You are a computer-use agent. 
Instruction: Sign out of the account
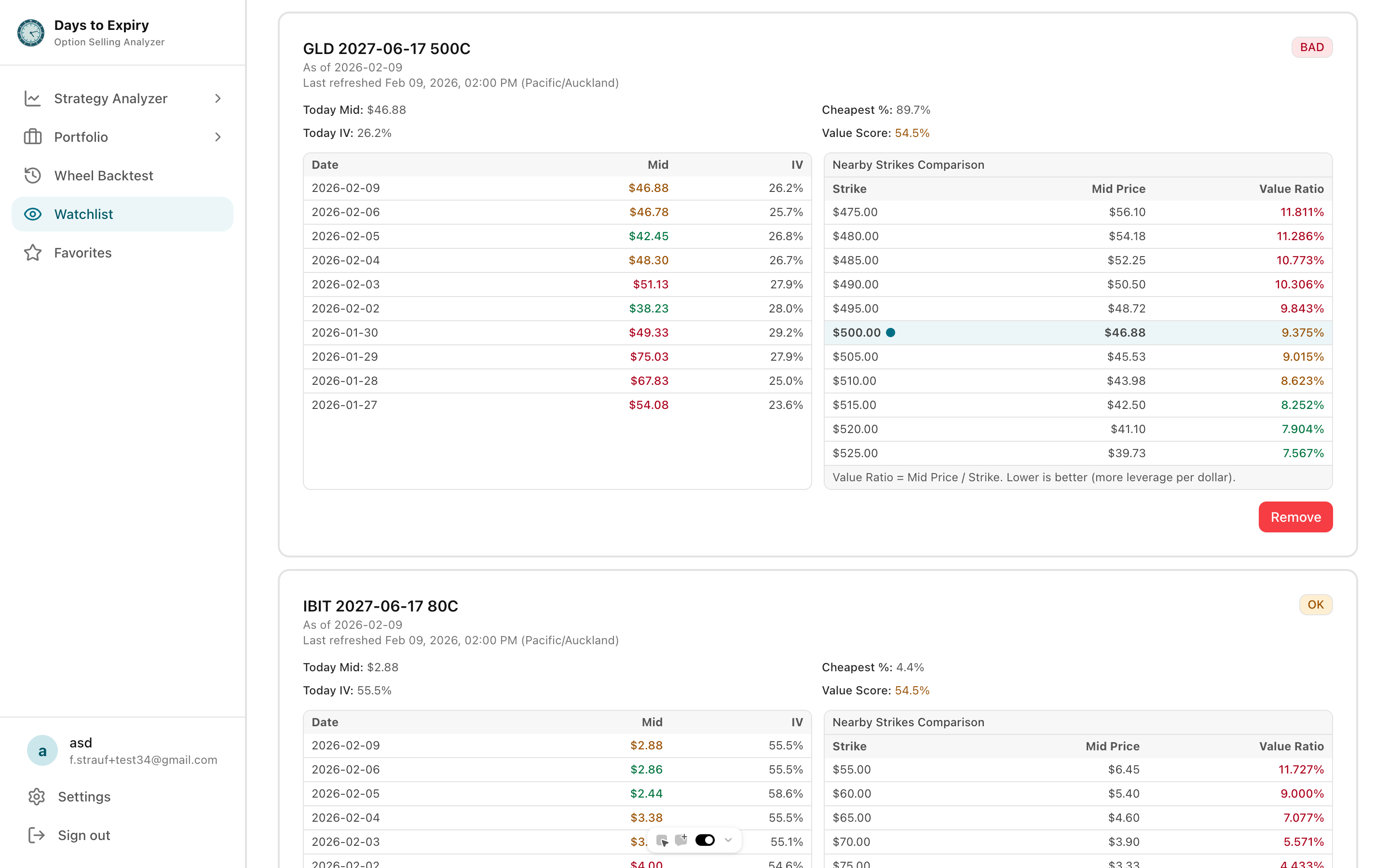84,835
